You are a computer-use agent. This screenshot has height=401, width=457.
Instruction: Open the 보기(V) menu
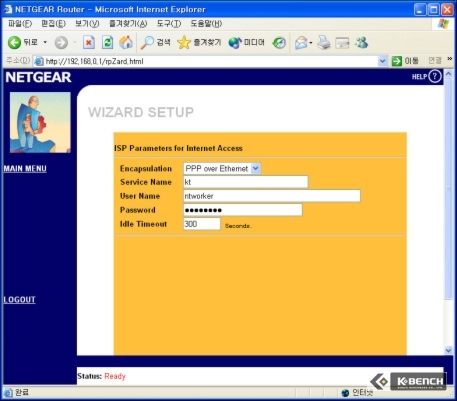point(87,24)
